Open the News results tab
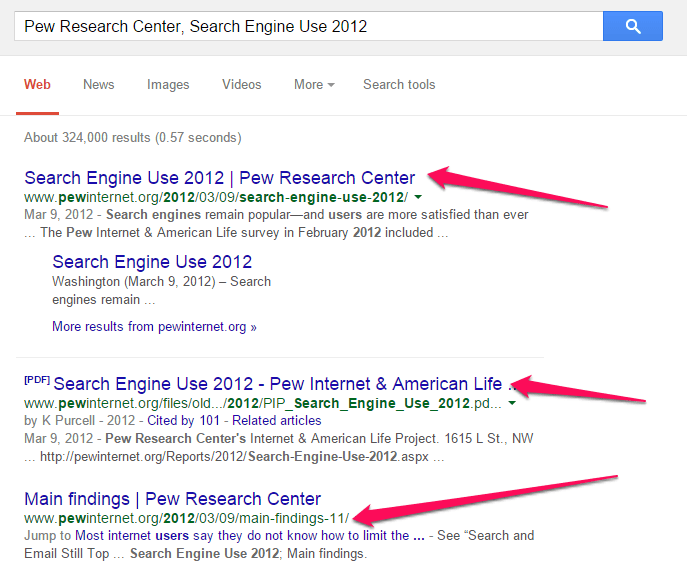This screenshot has width=687, height=584. [98, 85]
